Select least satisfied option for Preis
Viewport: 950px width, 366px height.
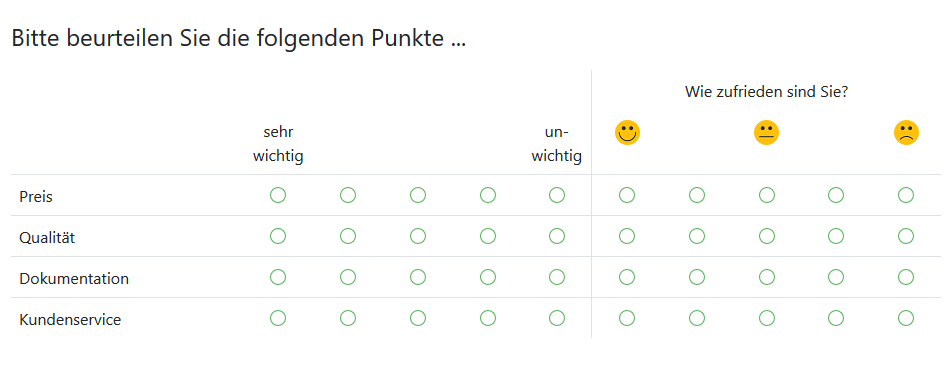906,195
